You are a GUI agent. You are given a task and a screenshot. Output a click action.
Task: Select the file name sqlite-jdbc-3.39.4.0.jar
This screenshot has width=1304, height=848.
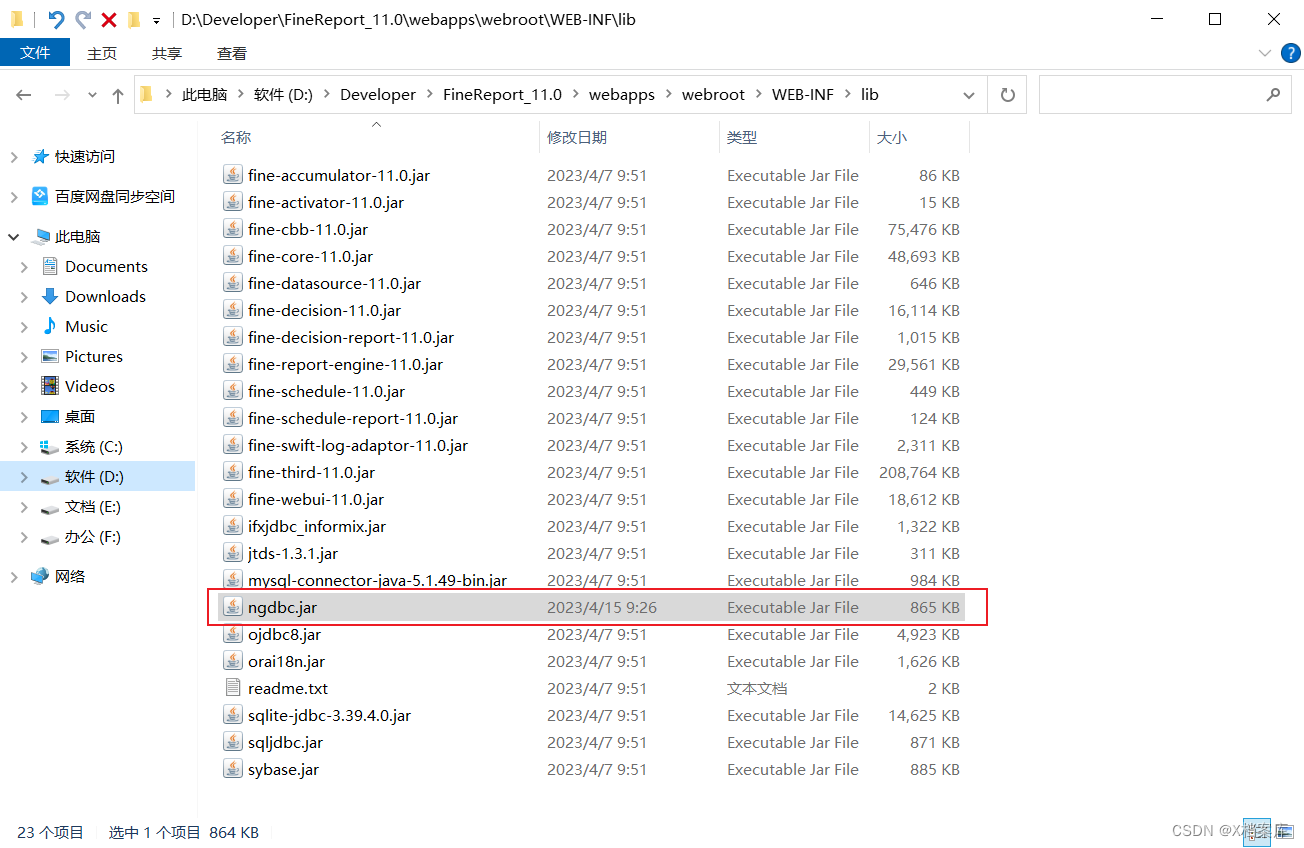coord(329,715)
